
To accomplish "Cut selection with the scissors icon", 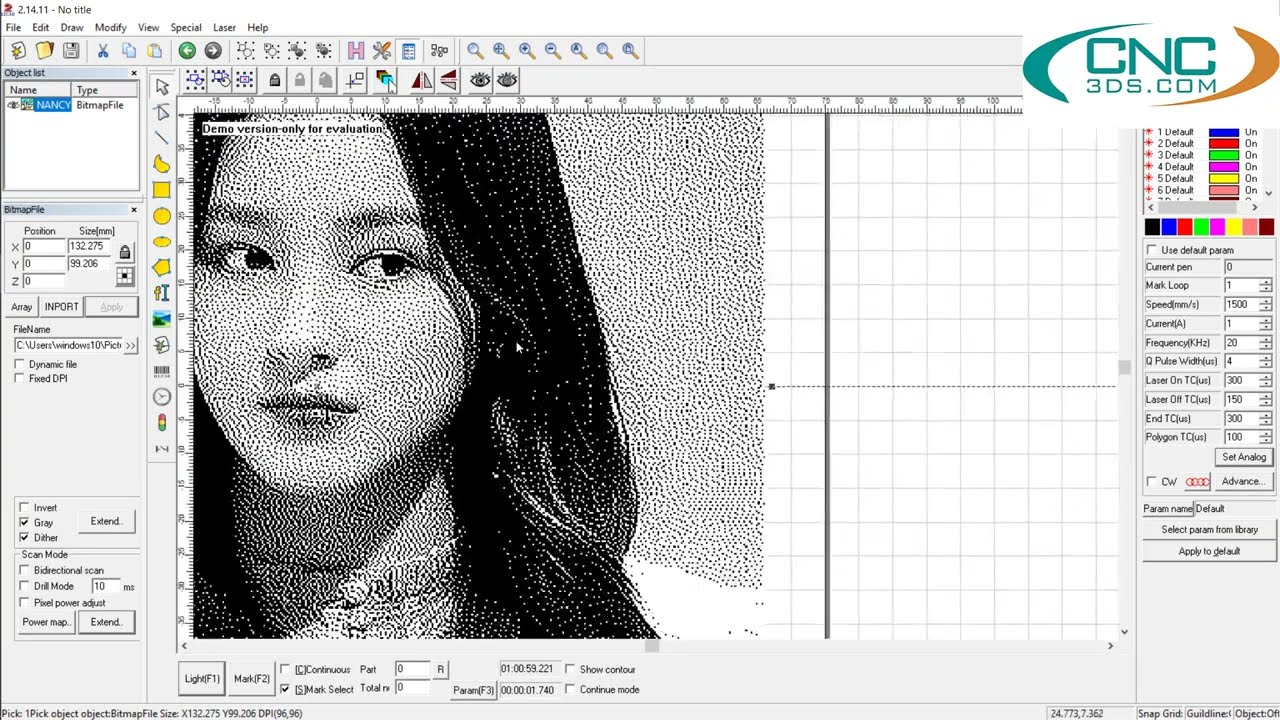I will [x=102, y=50].
